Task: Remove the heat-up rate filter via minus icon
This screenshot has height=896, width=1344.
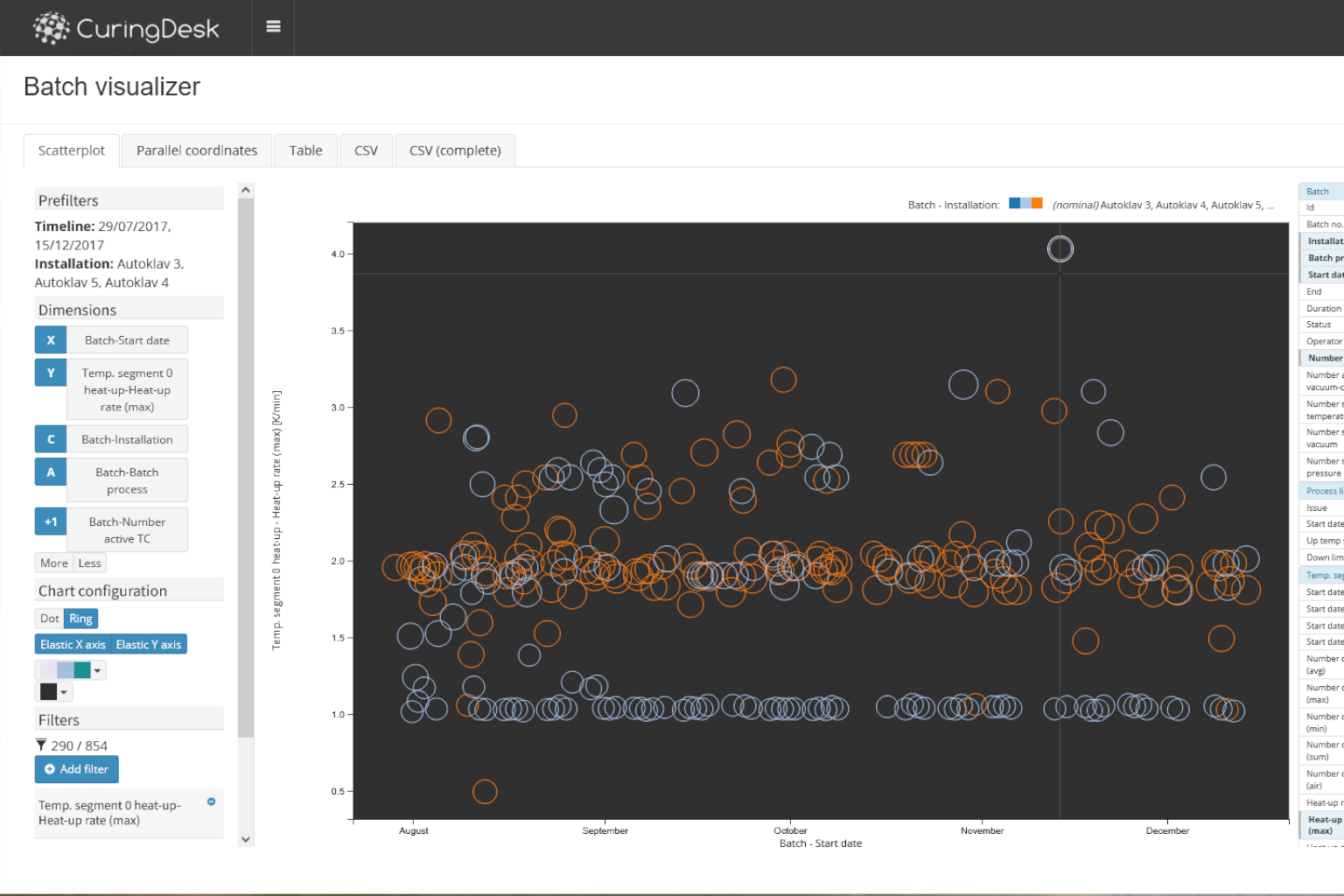Action: 211,801
